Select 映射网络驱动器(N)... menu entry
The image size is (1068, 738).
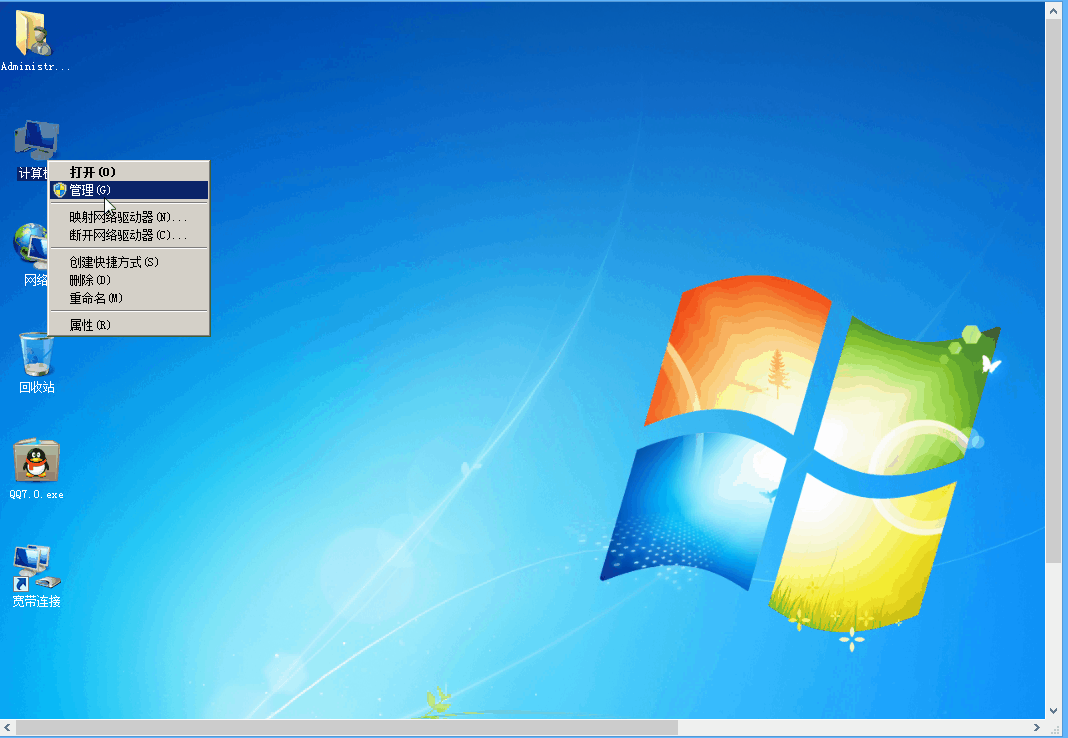(129, 217)
